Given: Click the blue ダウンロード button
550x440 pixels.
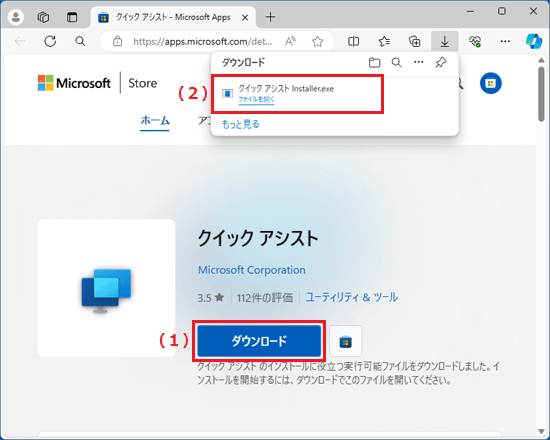Looking at the screenshot, I should 259,341.
